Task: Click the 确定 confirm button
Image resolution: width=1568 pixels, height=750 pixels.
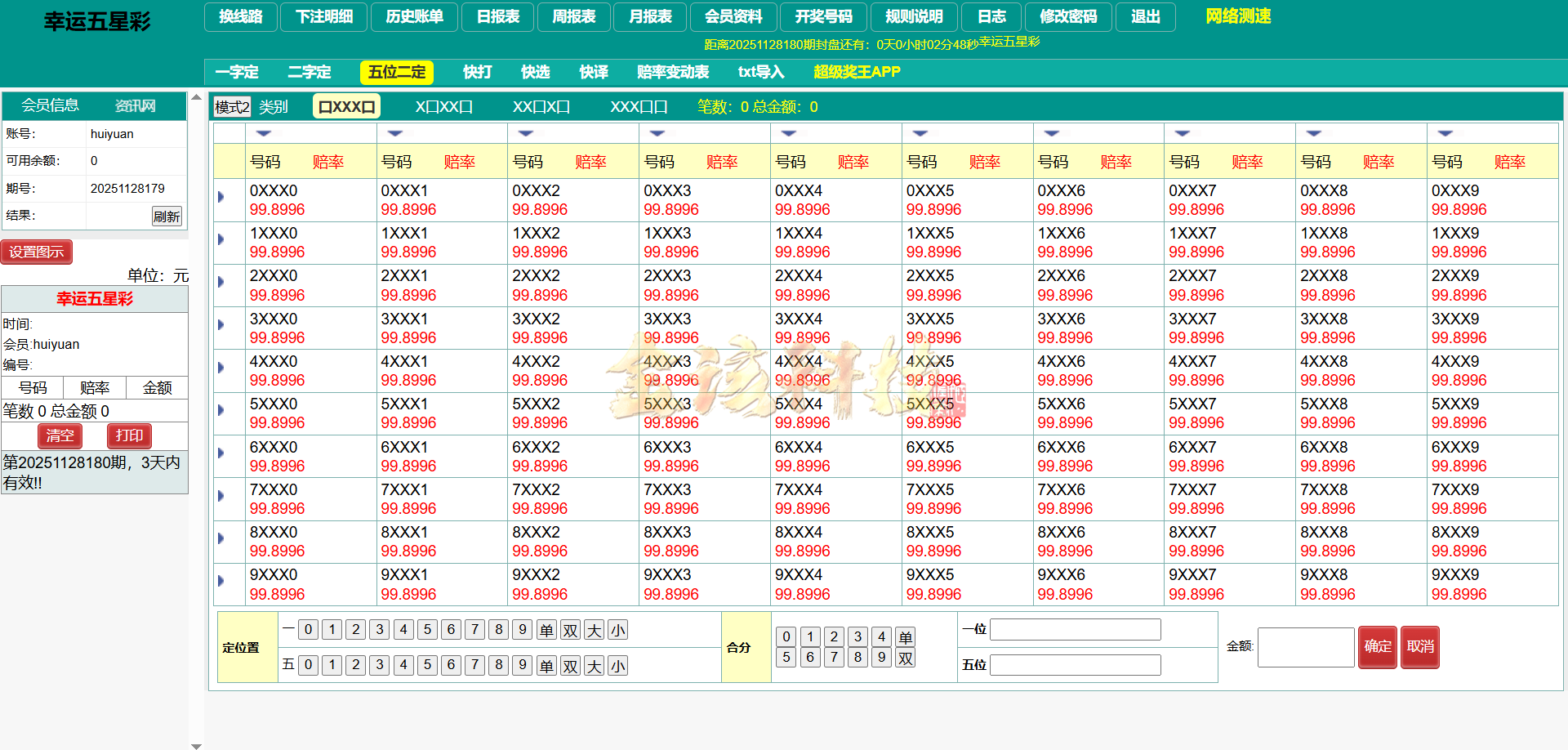Action: pos(1378,647)
